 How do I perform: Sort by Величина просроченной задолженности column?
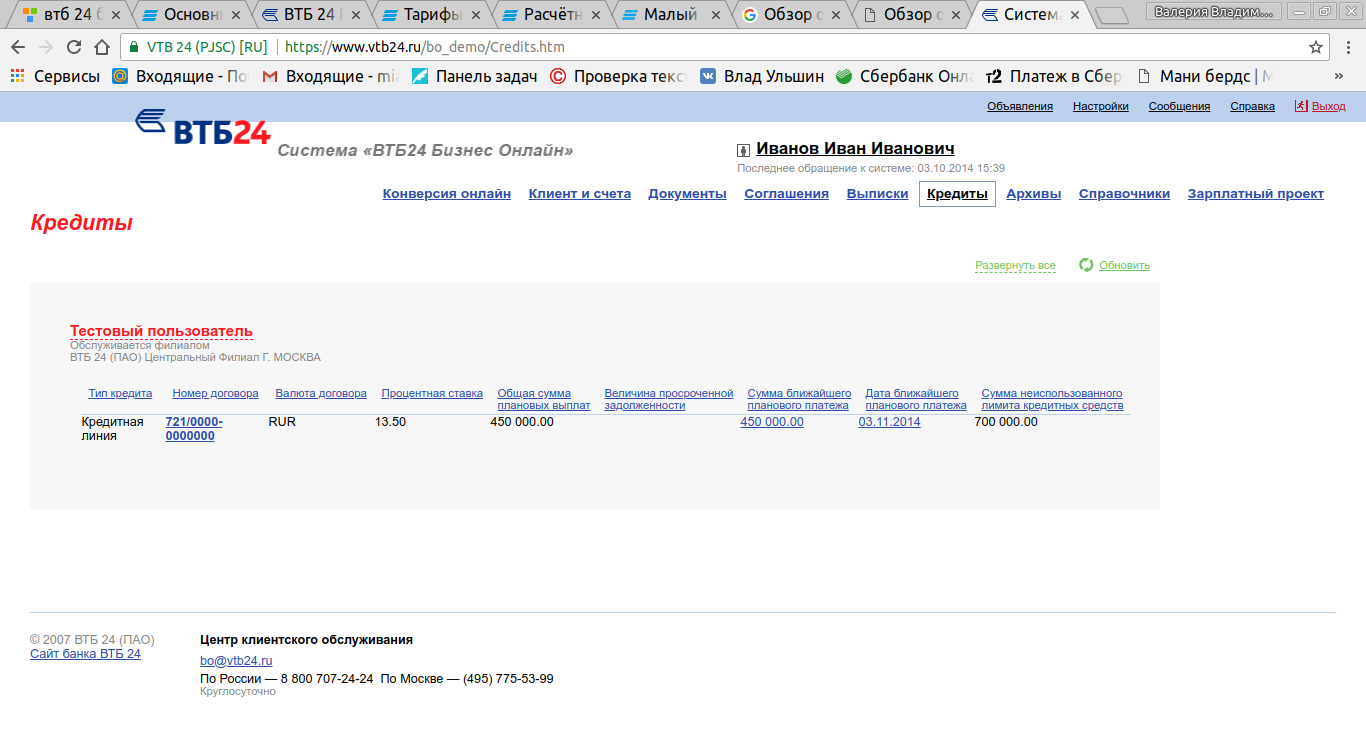[x=669, y=399]
